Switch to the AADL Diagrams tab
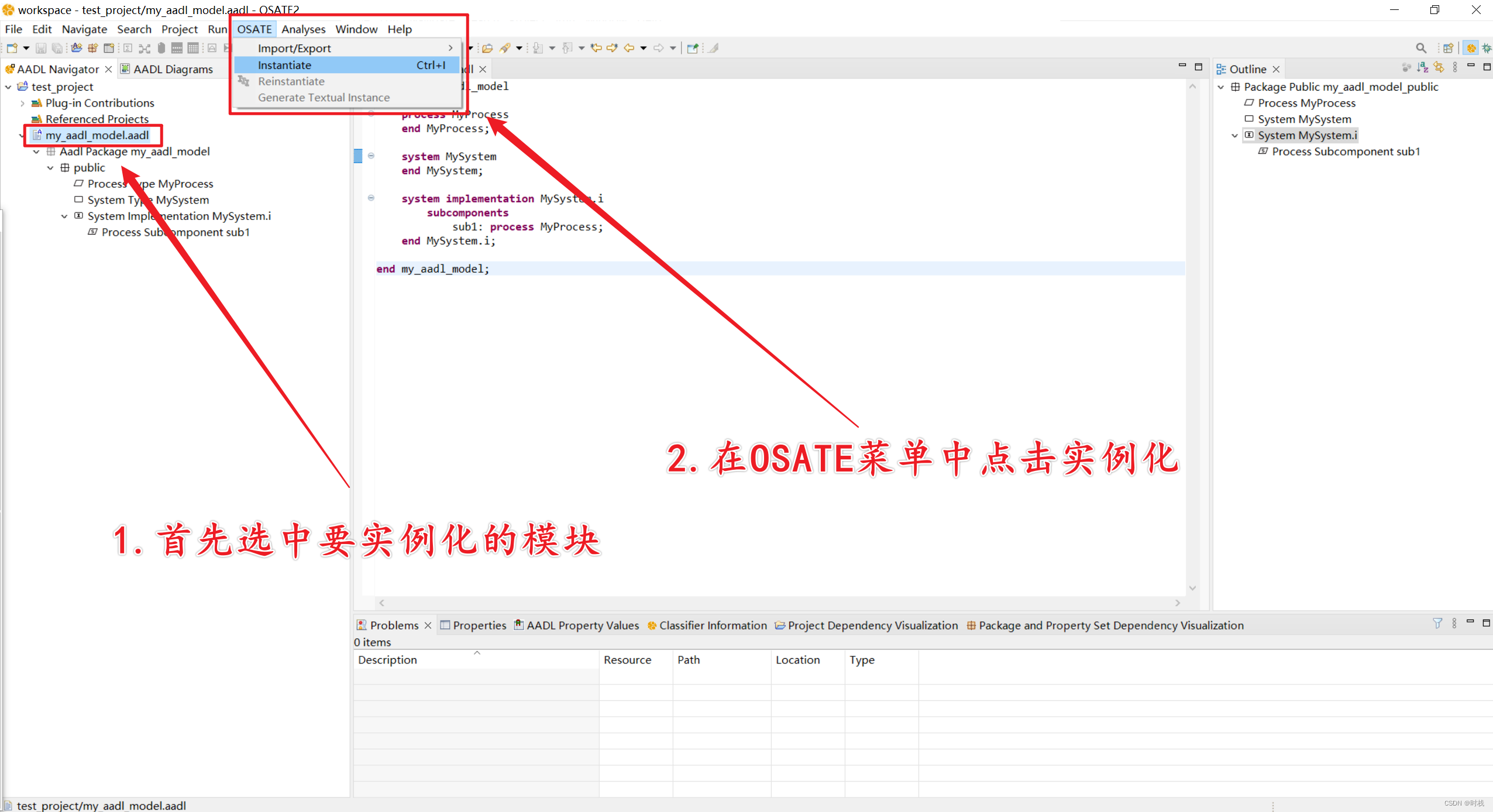 click(173, 69)
